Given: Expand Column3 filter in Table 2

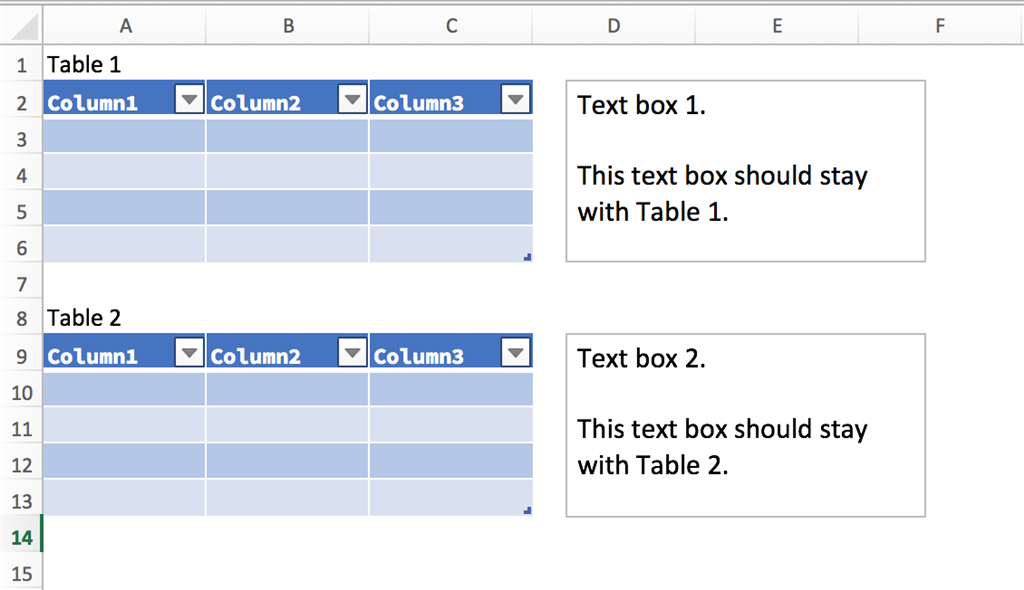Looking at the screenshot, I should [515, 352].
